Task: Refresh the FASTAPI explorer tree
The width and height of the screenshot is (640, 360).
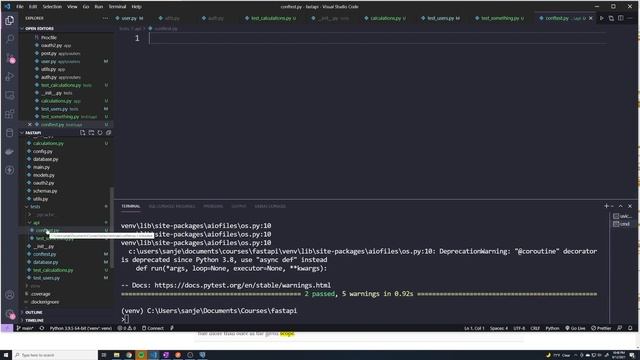Action: (x=100, y=133)
